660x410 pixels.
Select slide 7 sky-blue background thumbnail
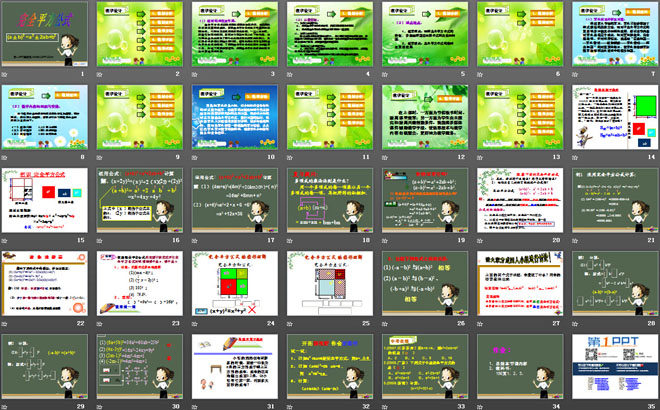tap(615, 34)
